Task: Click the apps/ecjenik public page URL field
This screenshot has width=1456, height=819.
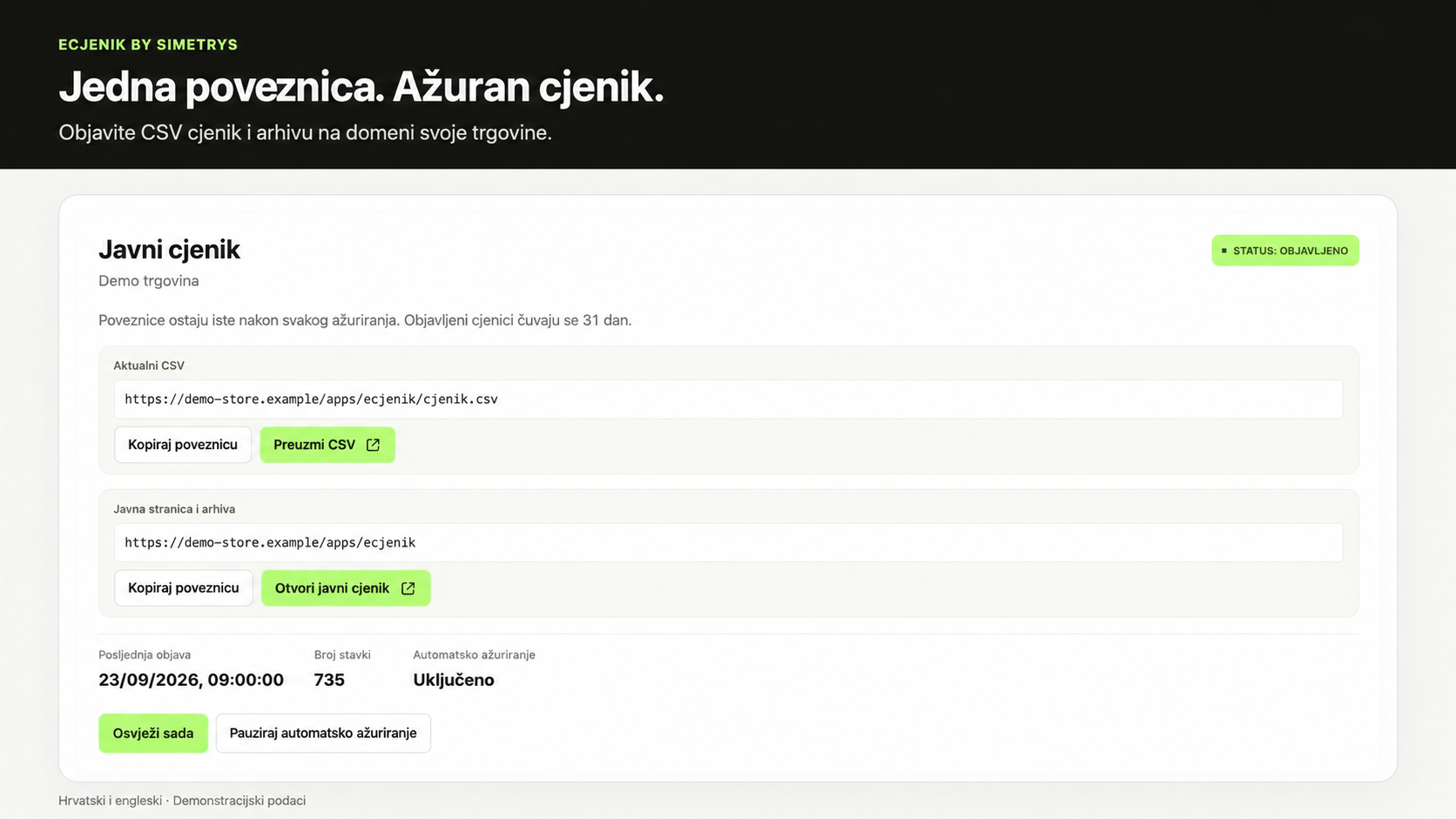Action: pyautogui.click(x=728, y=543)
